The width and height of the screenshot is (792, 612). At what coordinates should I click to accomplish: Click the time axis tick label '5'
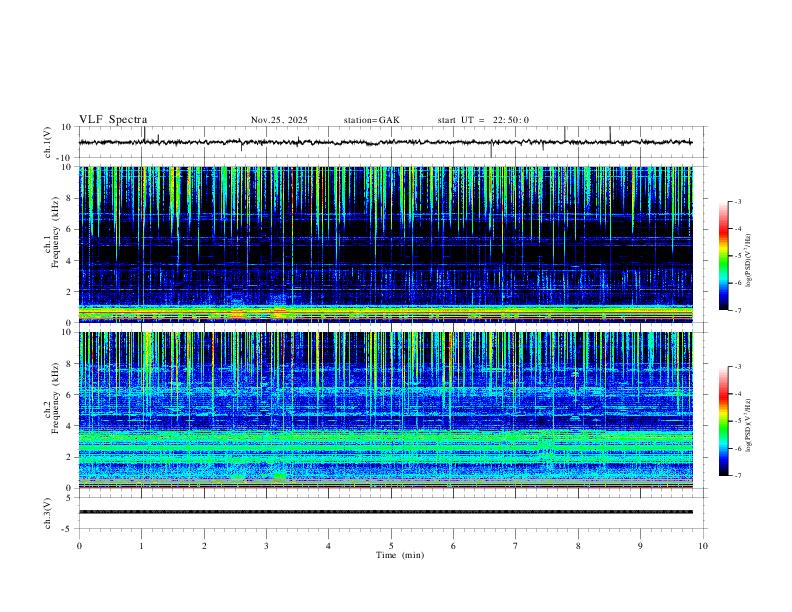point(391,546)
